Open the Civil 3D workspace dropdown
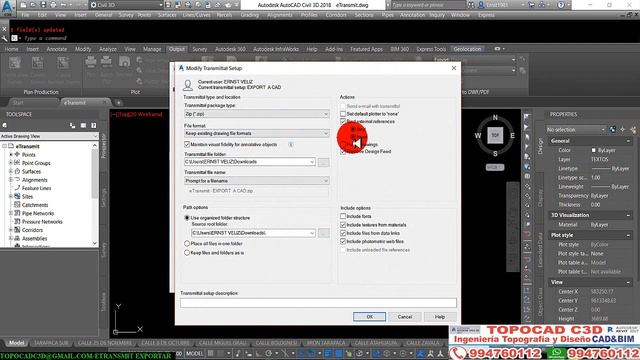The height and width of the screenshot is (360, 640). coord(126,5)
